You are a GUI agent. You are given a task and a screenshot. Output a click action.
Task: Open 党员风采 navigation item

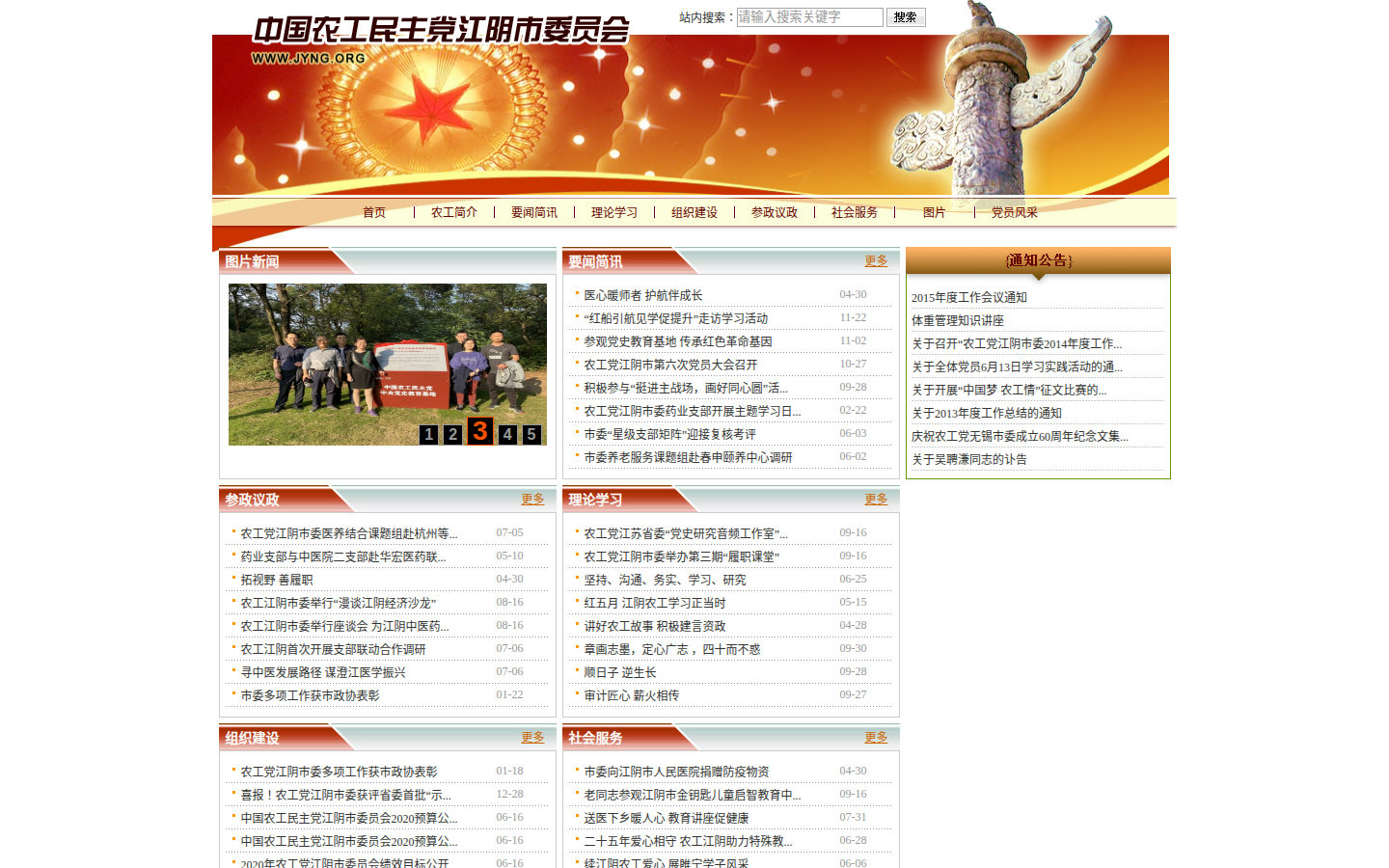(1015, 212)
